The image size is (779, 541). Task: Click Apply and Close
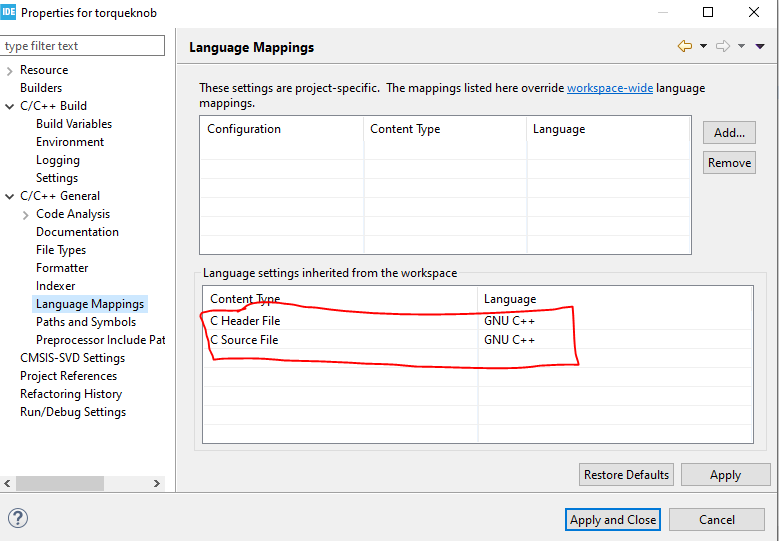click(x=613, y=520)
